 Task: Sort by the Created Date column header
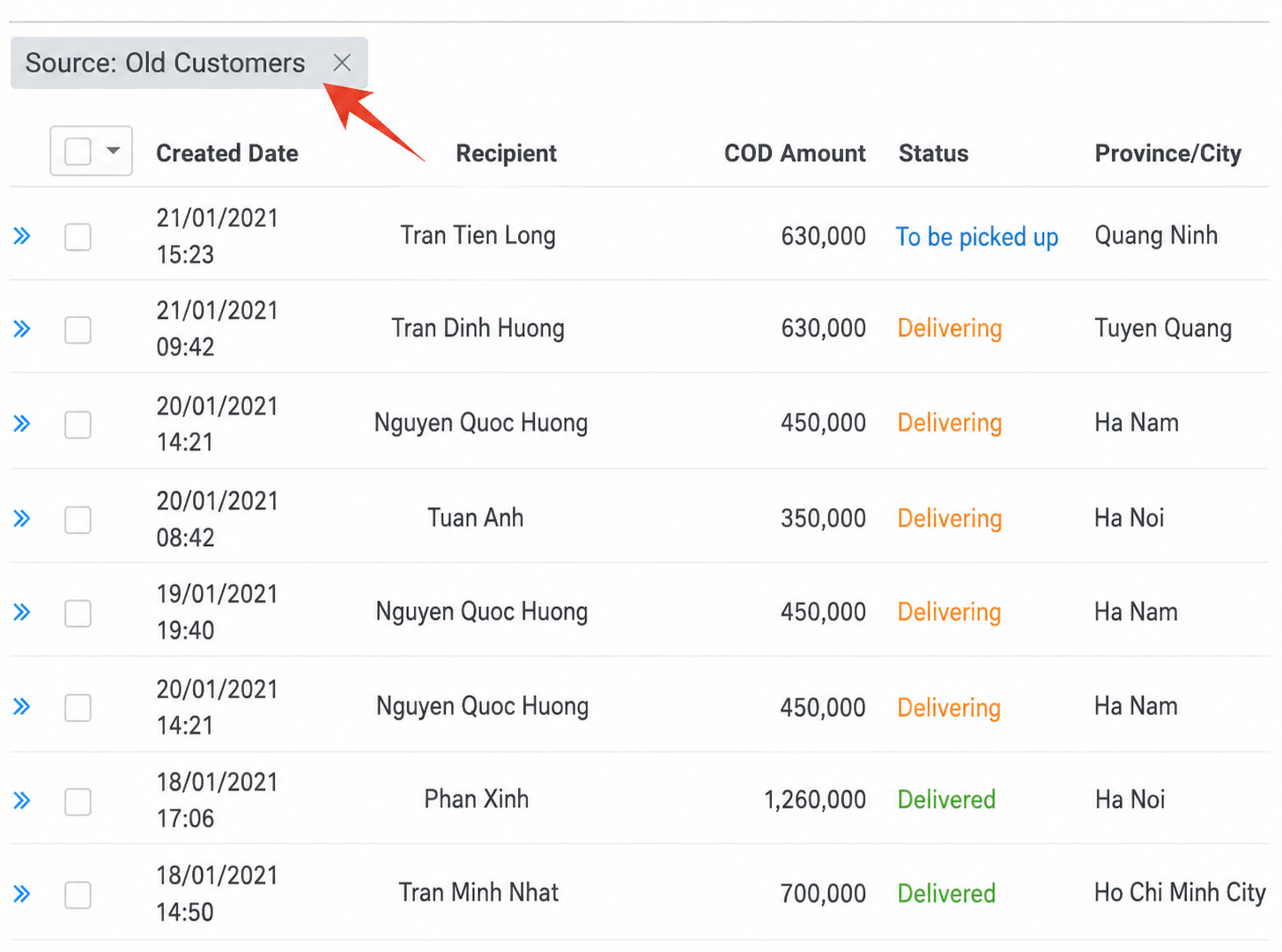227,153
